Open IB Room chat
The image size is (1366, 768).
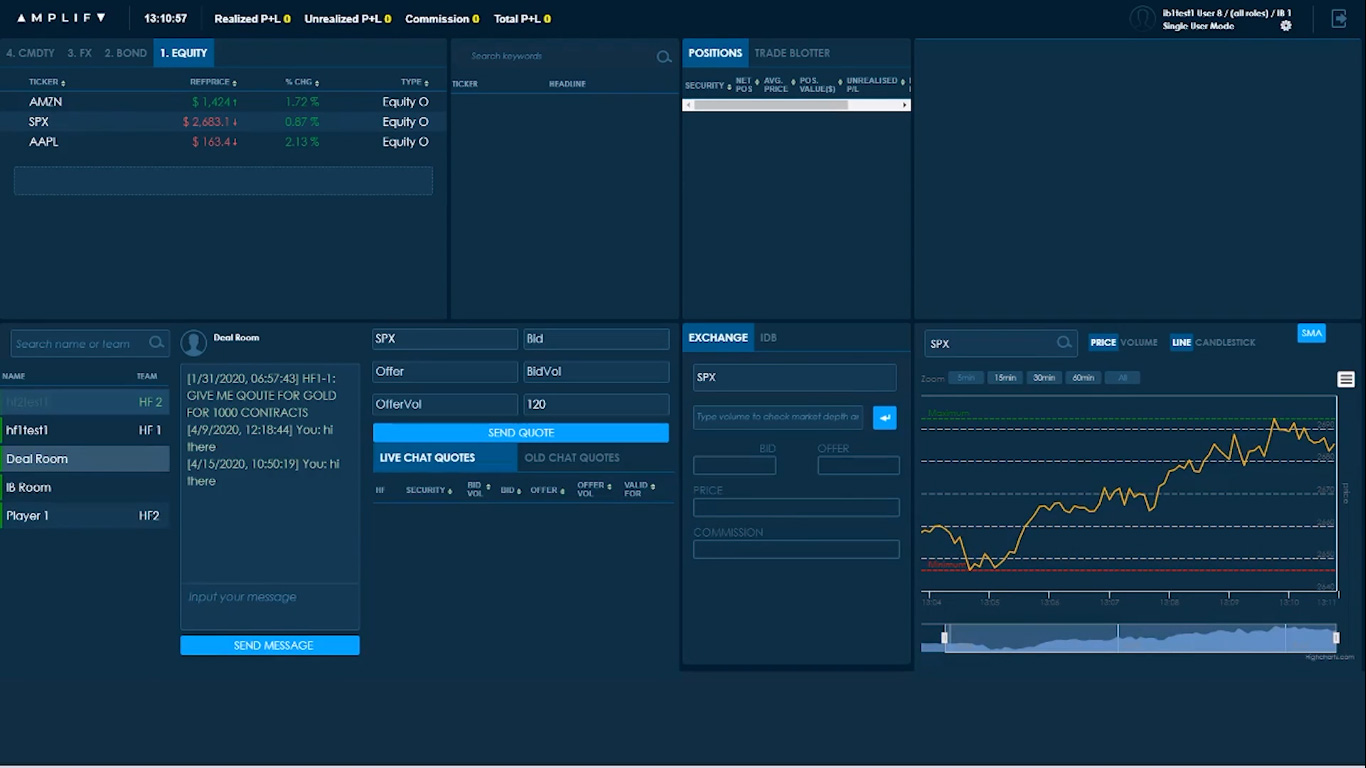85,487
